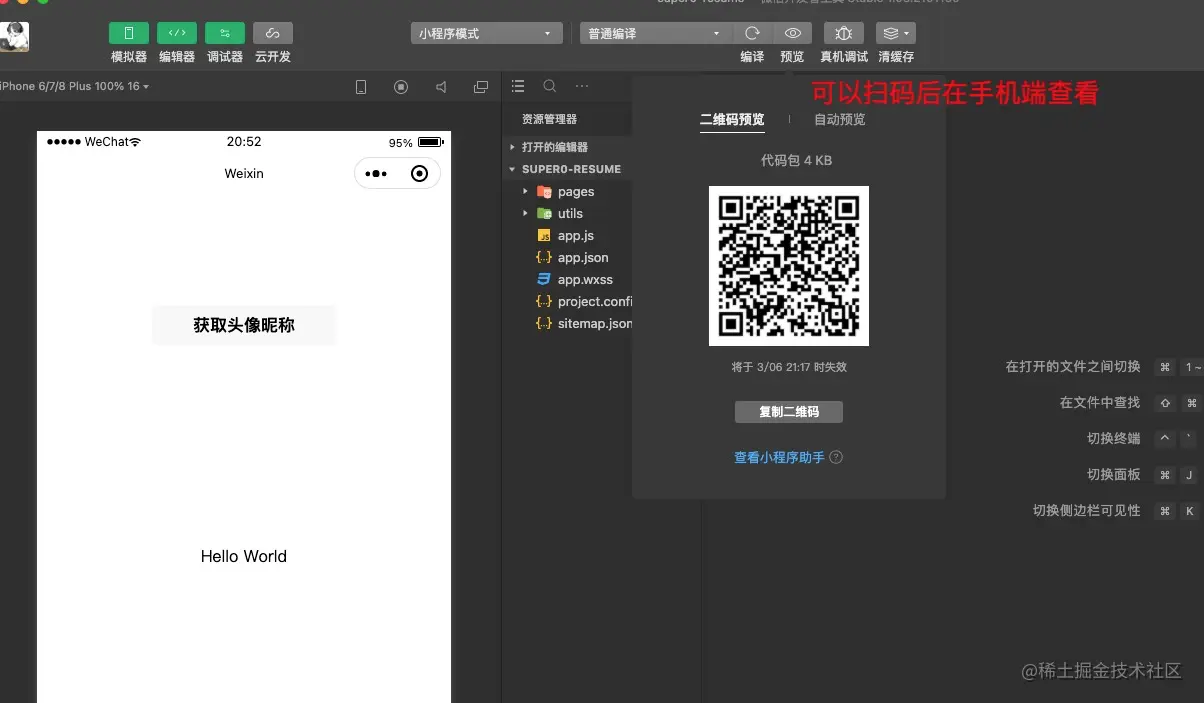Open iPhone 6/7/8 Plus device selector

point(75,87)
